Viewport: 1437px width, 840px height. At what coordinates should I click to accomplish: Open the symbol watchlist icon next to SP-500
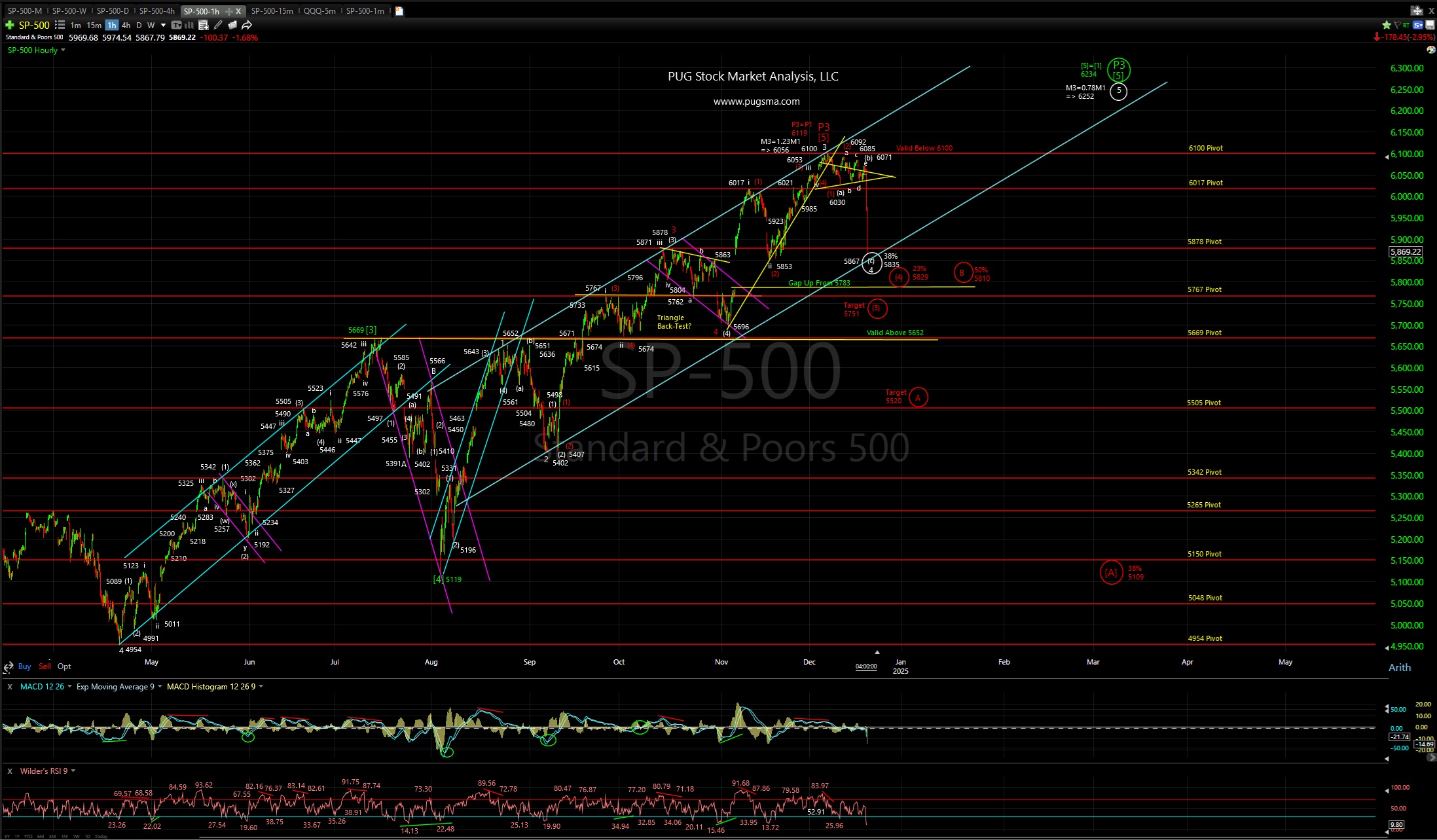60,25
